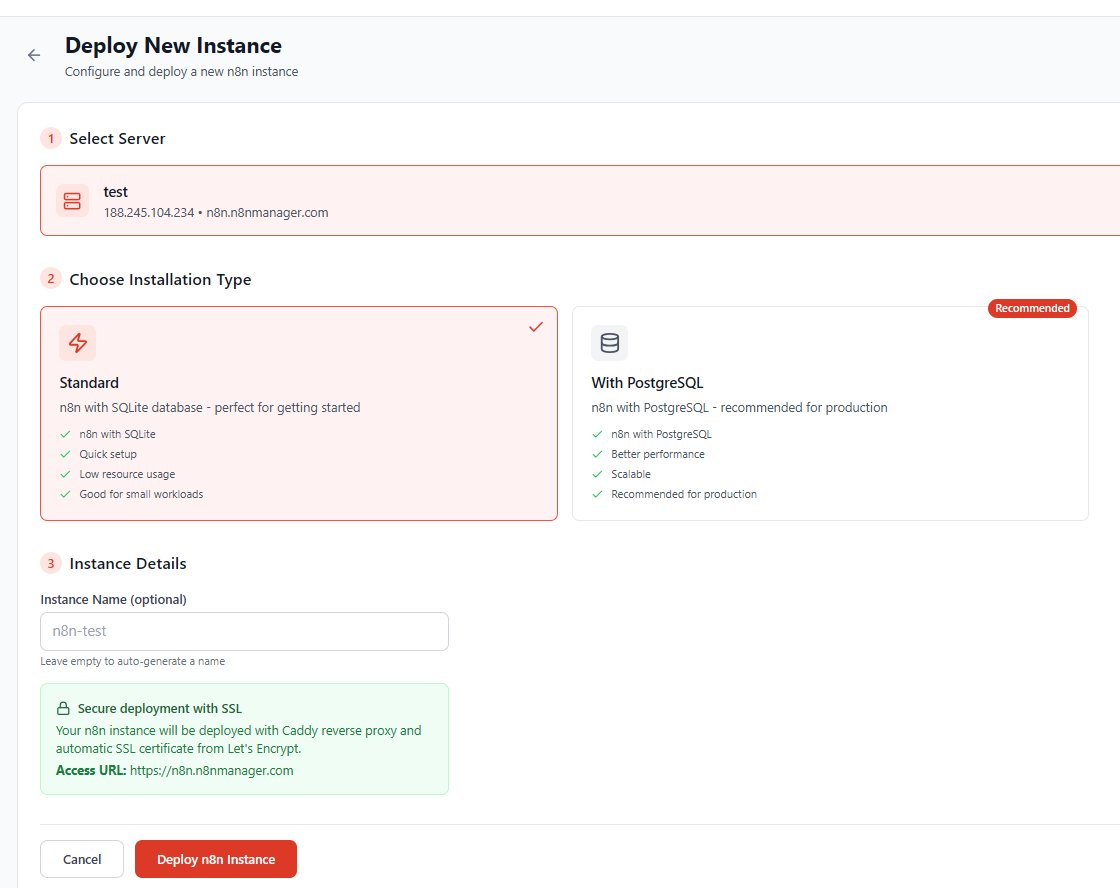Click 'Choose Installation Type' step title
Viewport: 1120px width, 888px height.
pyautogui.click(x=160, y=279)
